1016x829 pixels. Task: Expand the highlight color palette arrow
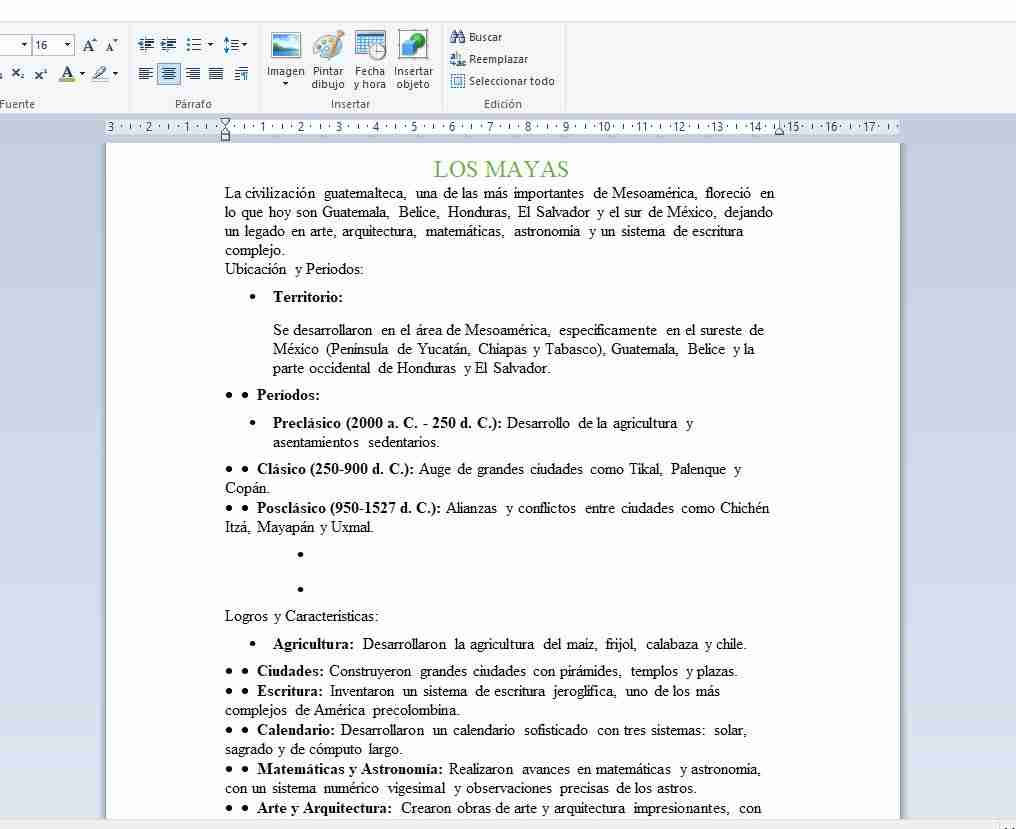click(x=115, y=74)
